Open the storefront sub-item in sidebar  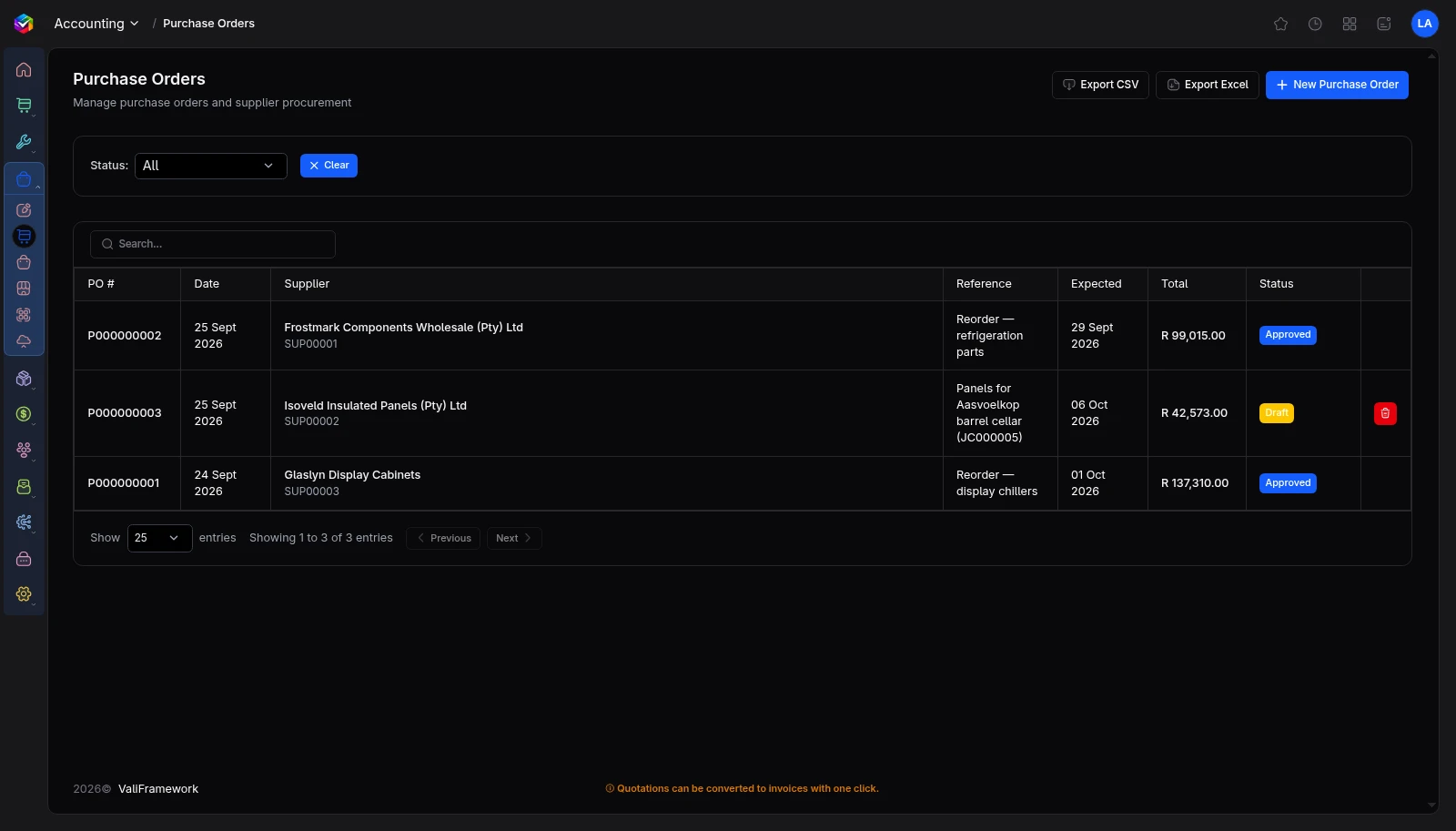click(x=24, y=289)
